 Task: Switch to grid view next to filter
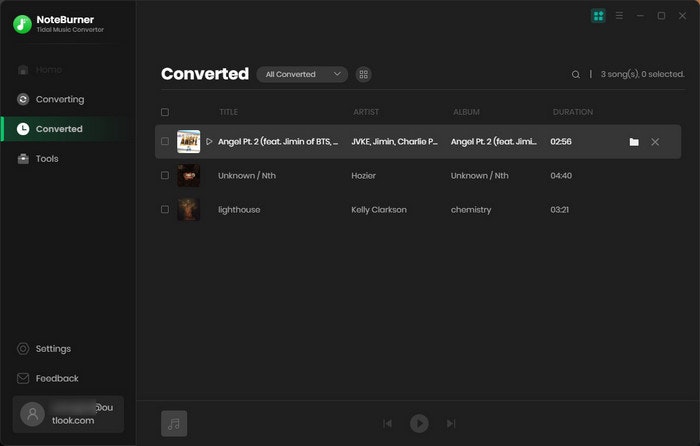click(363, 75)
